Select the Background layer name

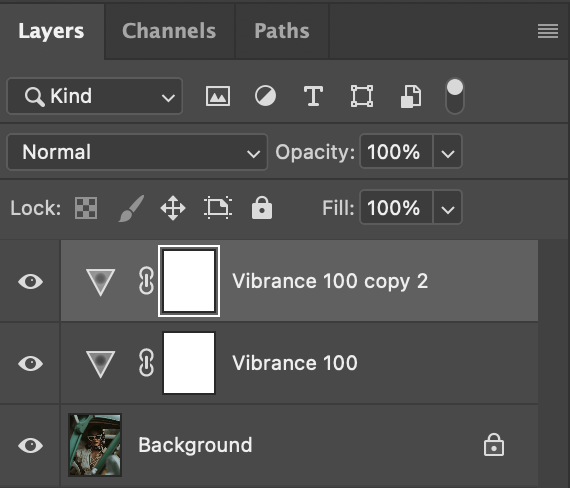point(195,445)
